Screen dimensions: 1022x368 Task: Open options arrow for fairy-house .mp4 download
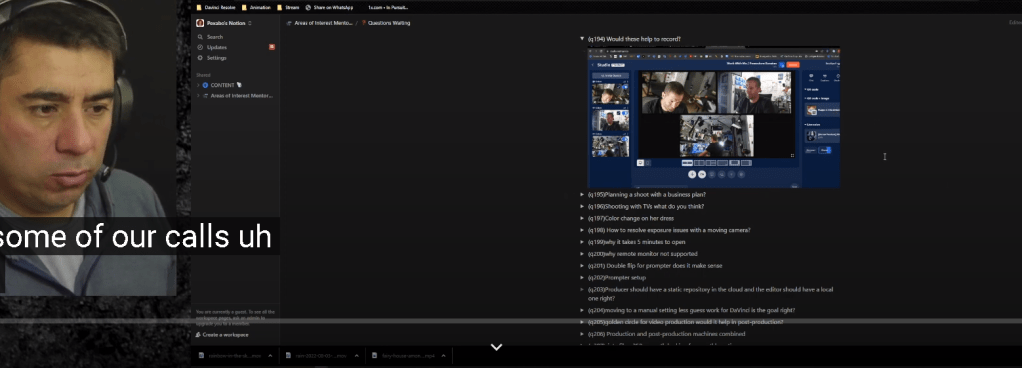click(443, 356)
